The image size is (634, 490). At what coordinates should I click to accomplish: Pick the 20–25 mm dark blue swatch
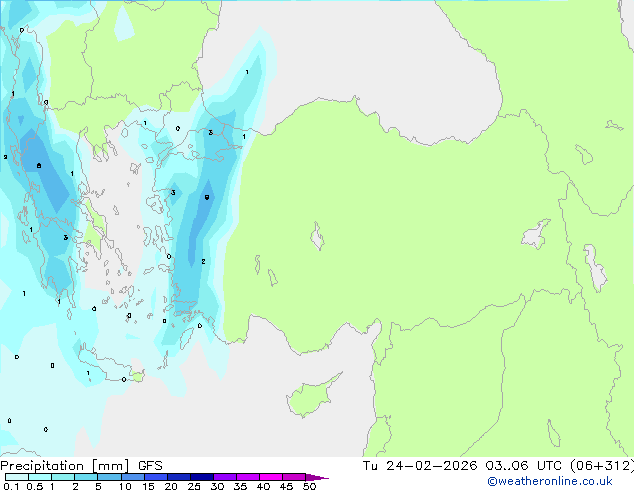click(x=178, y=477)
